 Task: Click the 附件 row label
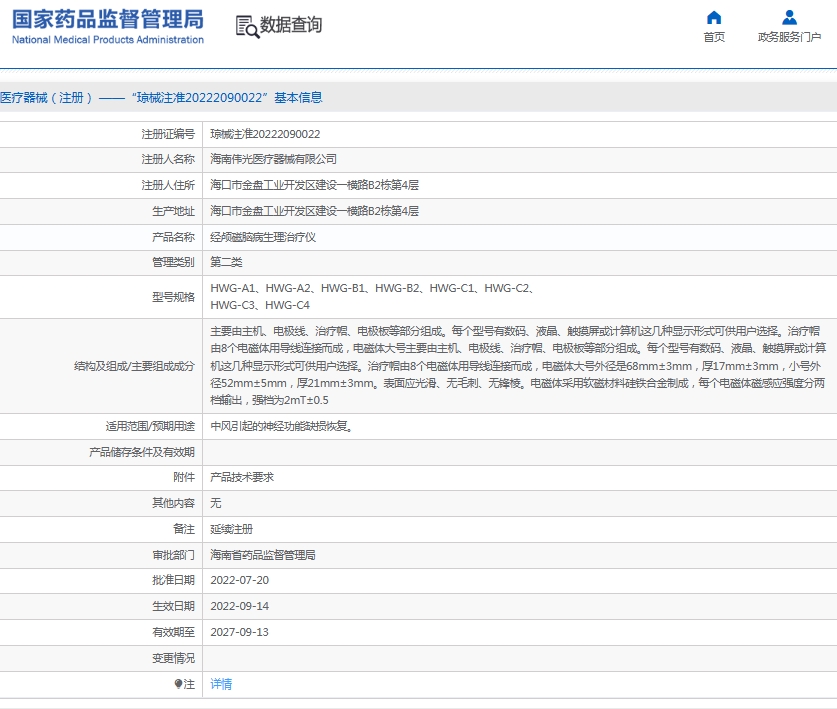coord(184,477)
